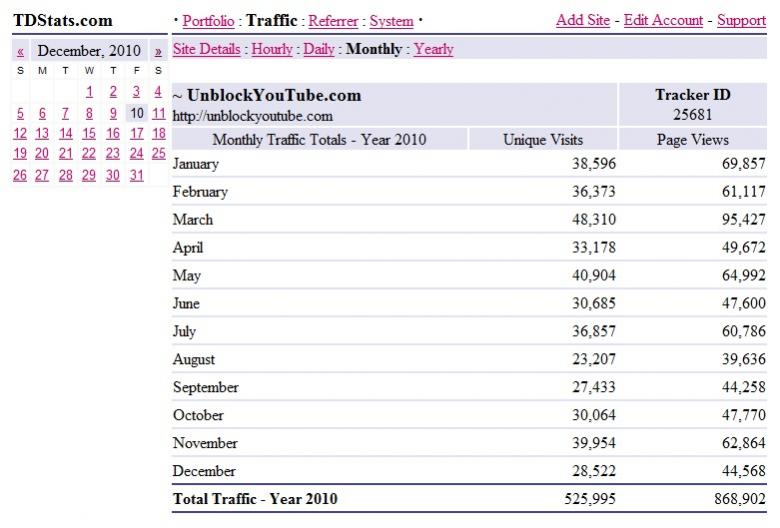Select December 31 in the calendar
The height and width of the screenshot is (528, 780).
pyautogui.click(x=136, y=175)
